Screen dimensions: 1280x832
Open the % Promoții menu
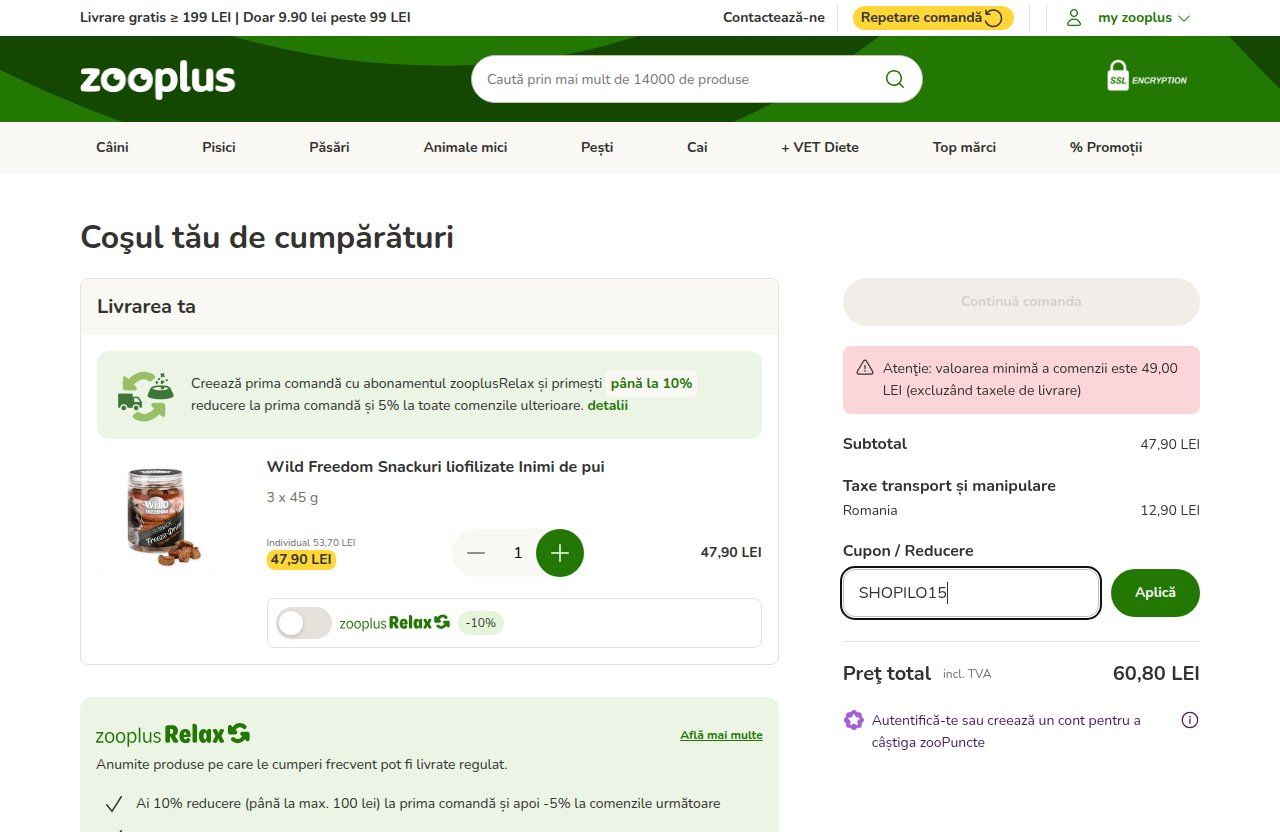click(1106, 147)
